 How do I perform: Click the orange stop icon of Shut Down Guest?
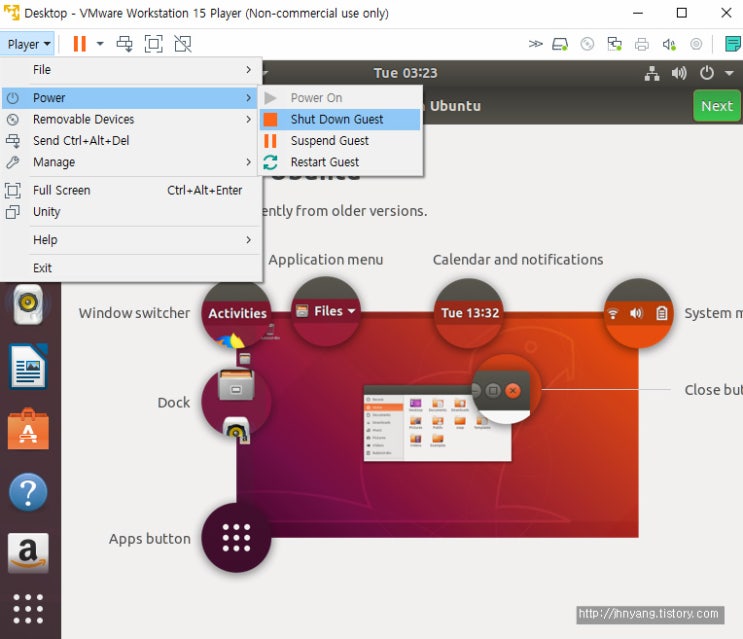point(271,119)
